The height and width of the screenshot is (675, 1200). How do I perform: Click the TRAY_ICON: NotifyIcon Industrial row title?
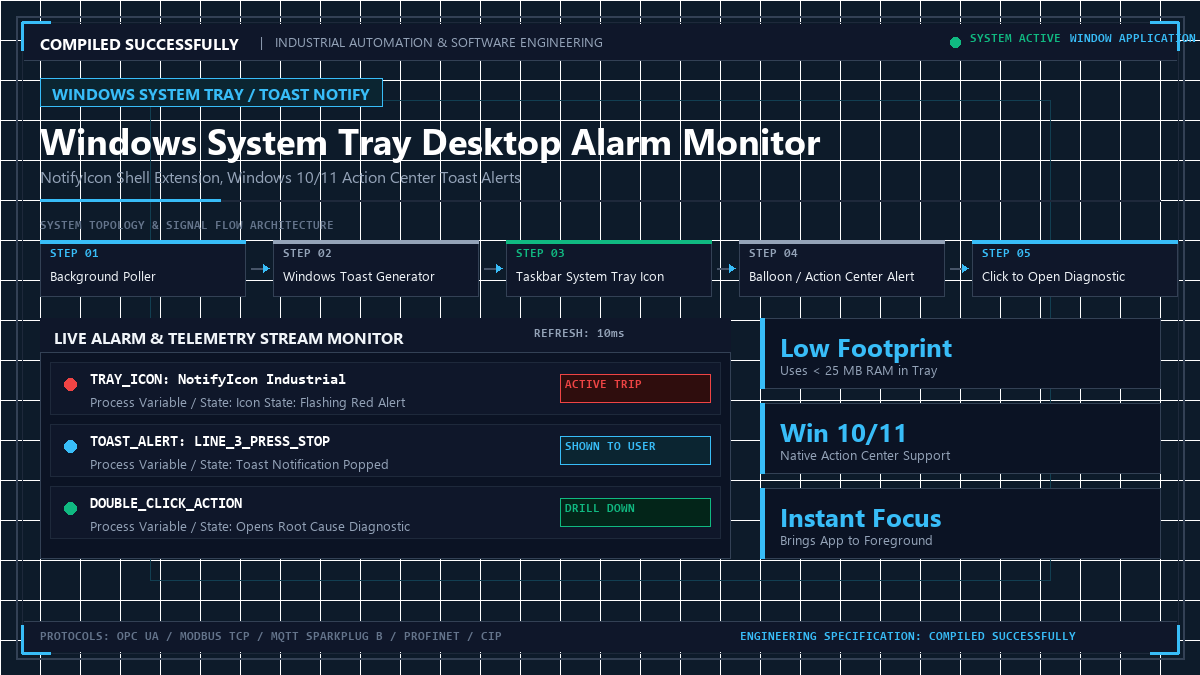pyautogui.click(x=218, y=380)
